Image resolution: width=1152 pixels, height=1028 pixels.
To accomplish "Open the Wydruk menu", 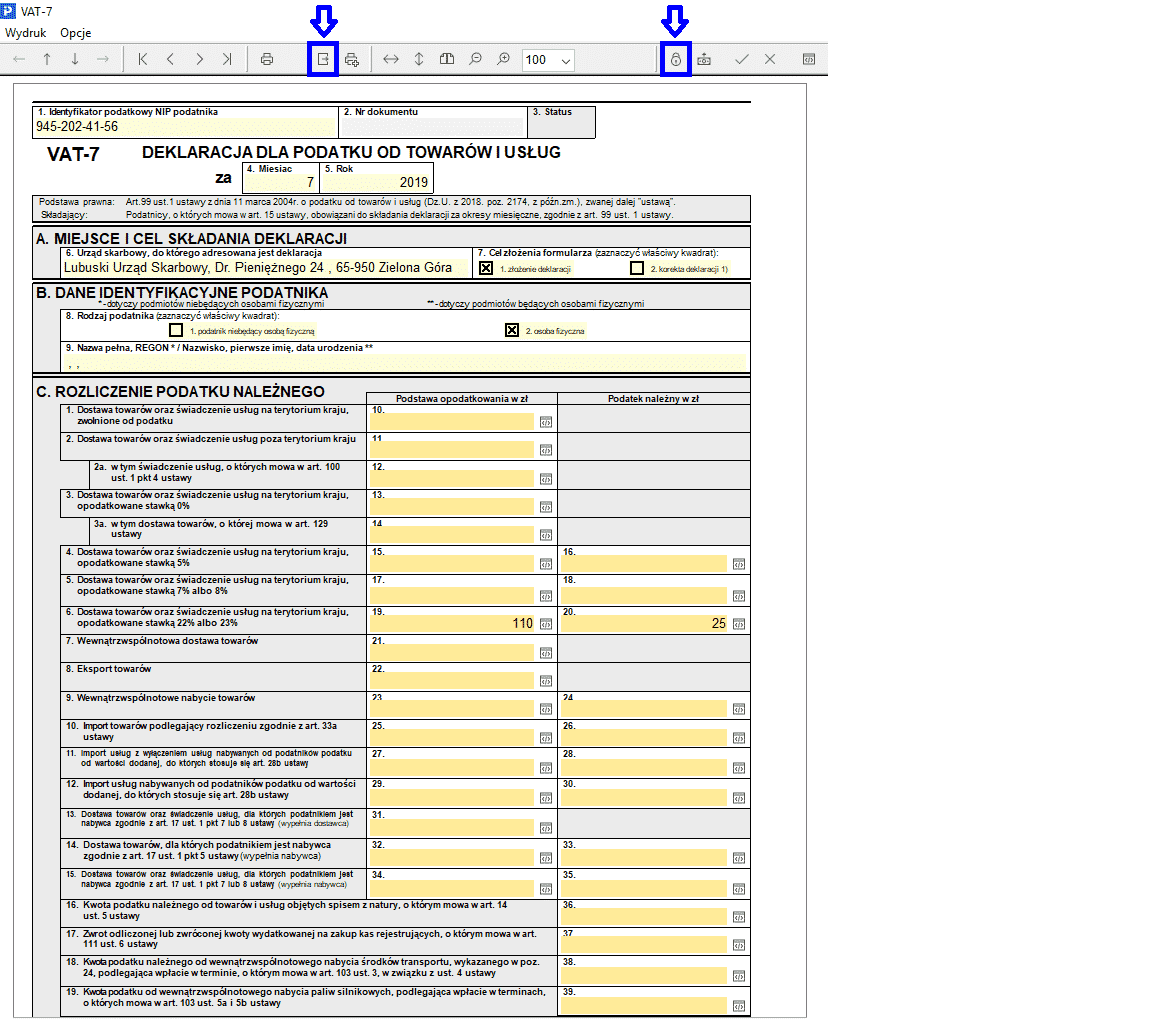I will click(x=26, y=32).
